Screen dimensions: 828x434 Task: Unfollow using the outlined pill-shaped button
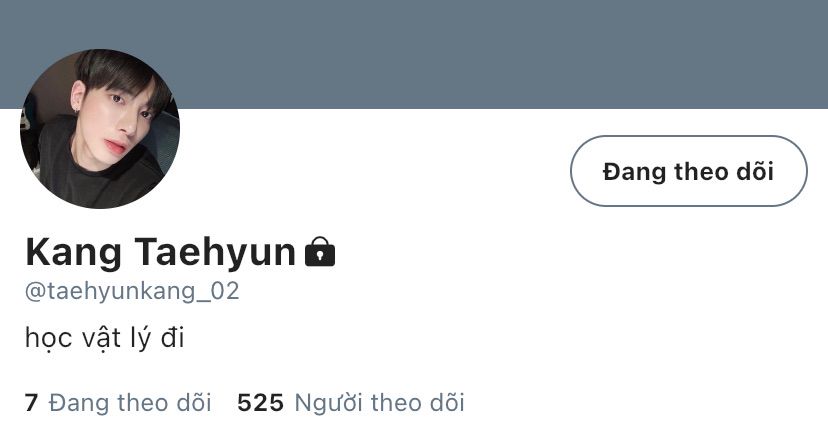point(689,171)
